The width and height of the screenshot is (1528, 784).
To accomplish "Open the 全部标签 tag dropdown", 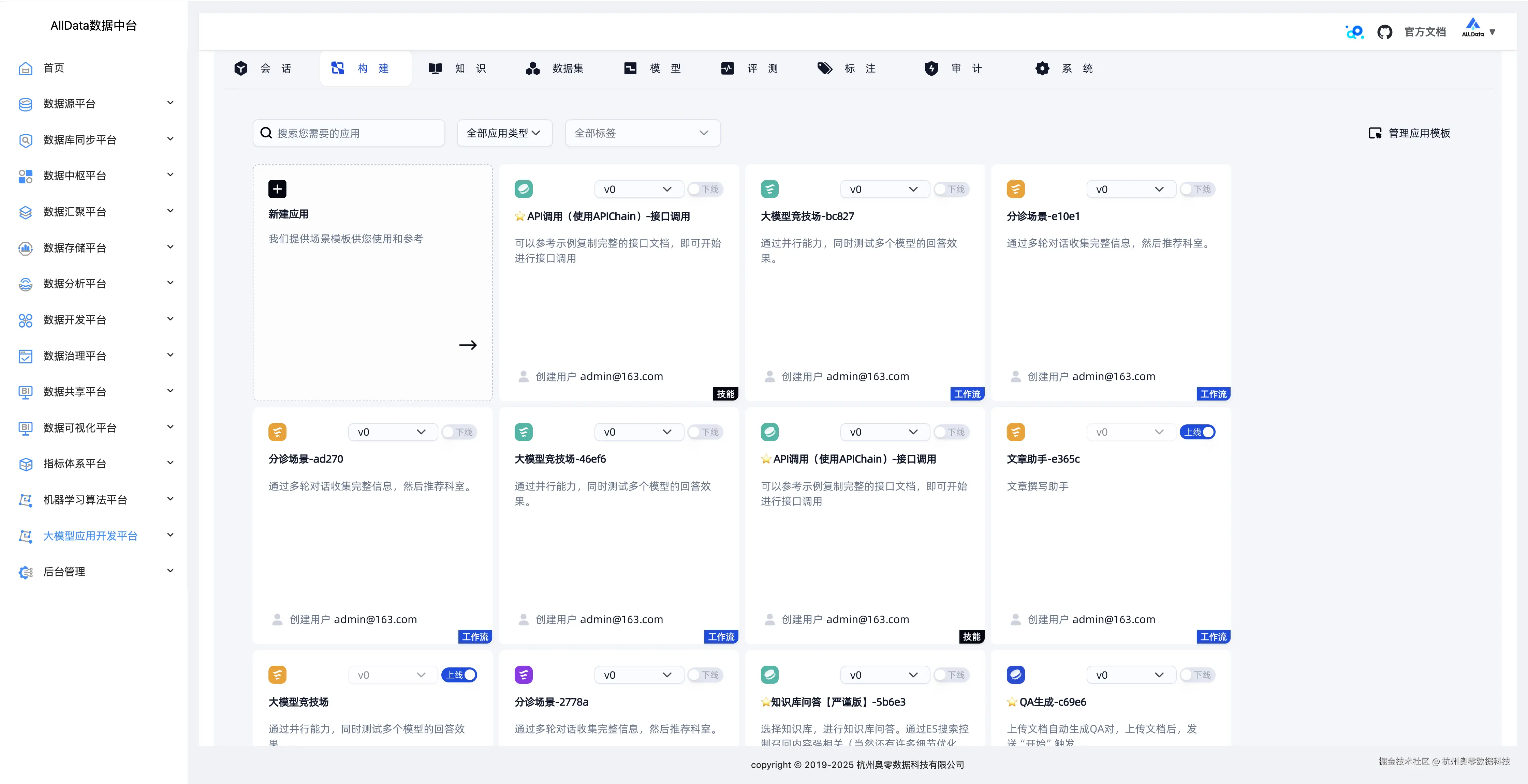I will tap(642, 133).
